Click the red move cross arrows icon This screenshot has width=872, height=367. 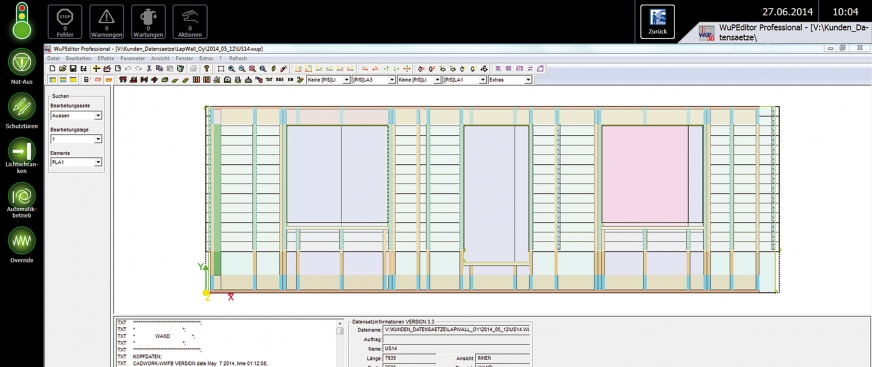(x=407, y=68)
